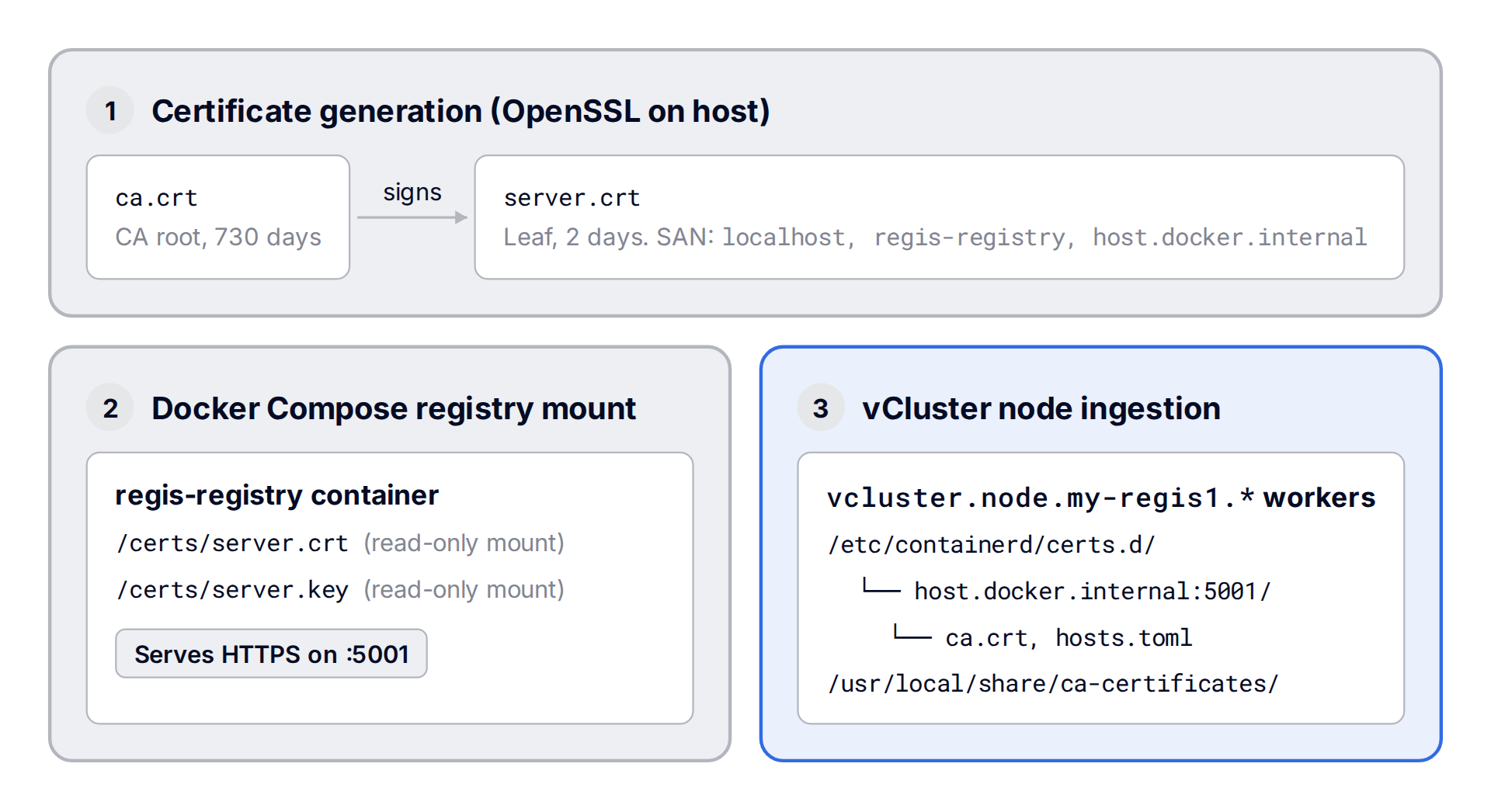Click the 'Certificate generation (OpenSSL on host)' heading
The width and height of the screenshot is (1491, 812).
461,111
